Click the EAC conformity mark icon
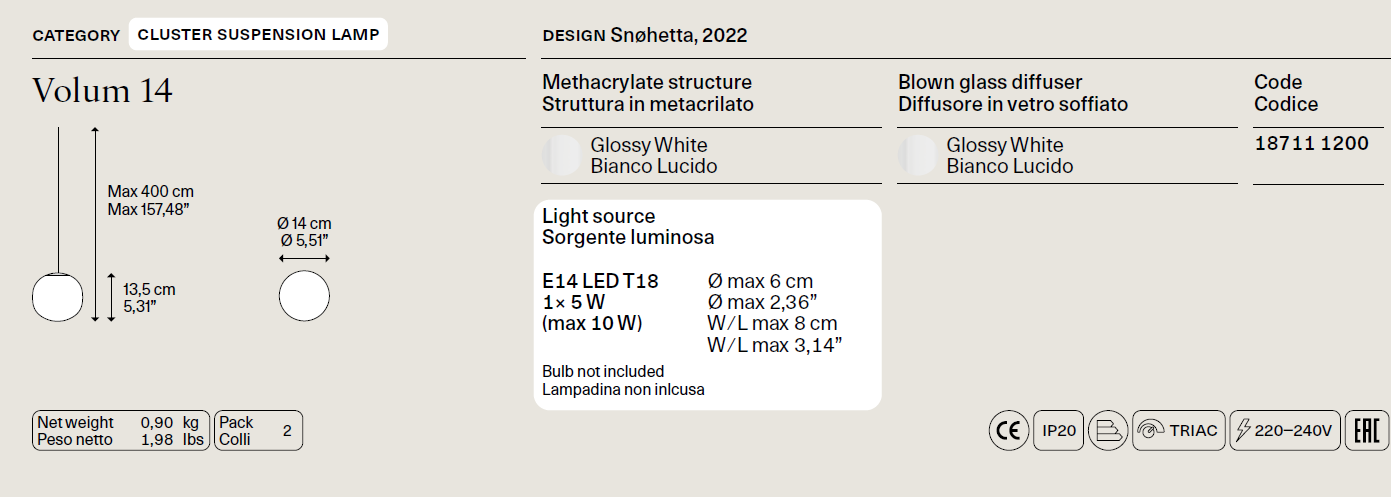 [x=1366, y=431]
